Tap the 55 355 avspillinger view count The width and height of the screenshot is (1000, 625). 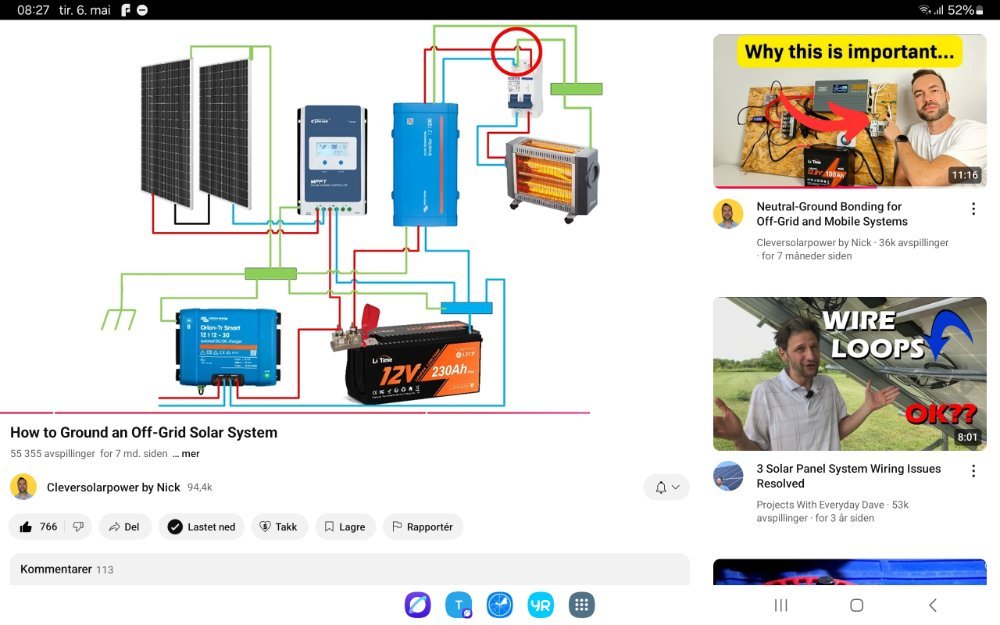(x=53, y=453)
